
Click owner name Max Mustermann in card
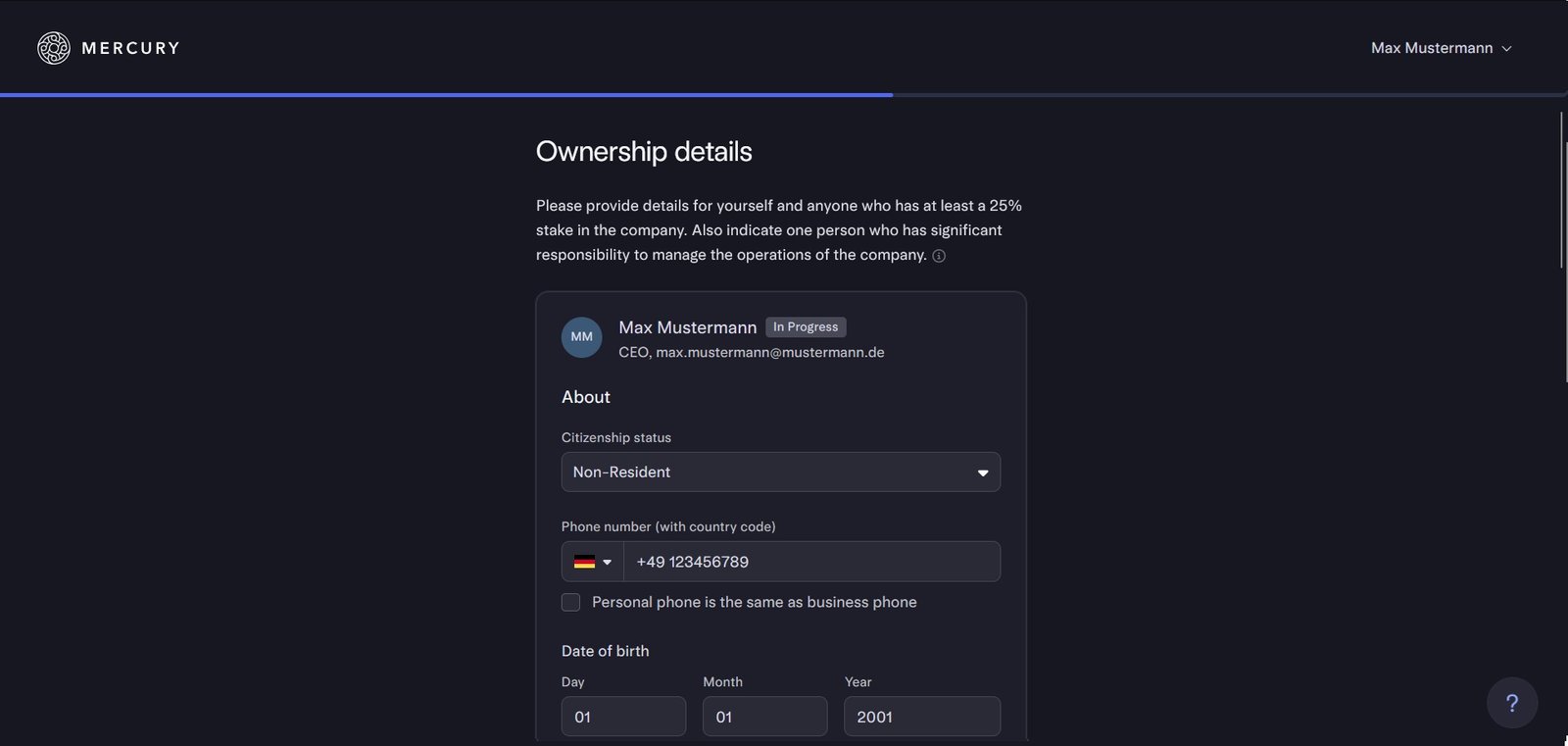point(687,327)
